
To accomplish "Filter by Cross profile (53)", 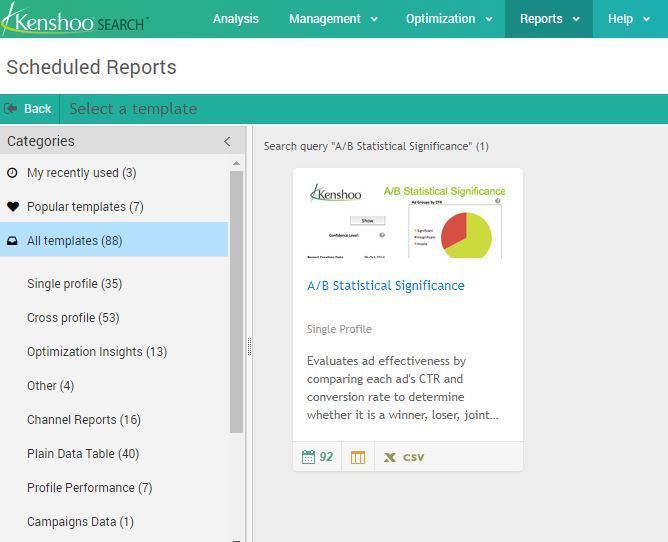I will 73,318.
